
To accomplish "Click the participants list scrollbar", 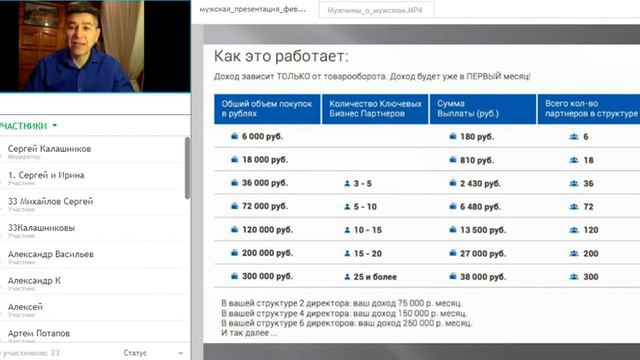I will (x=187, y=168).
